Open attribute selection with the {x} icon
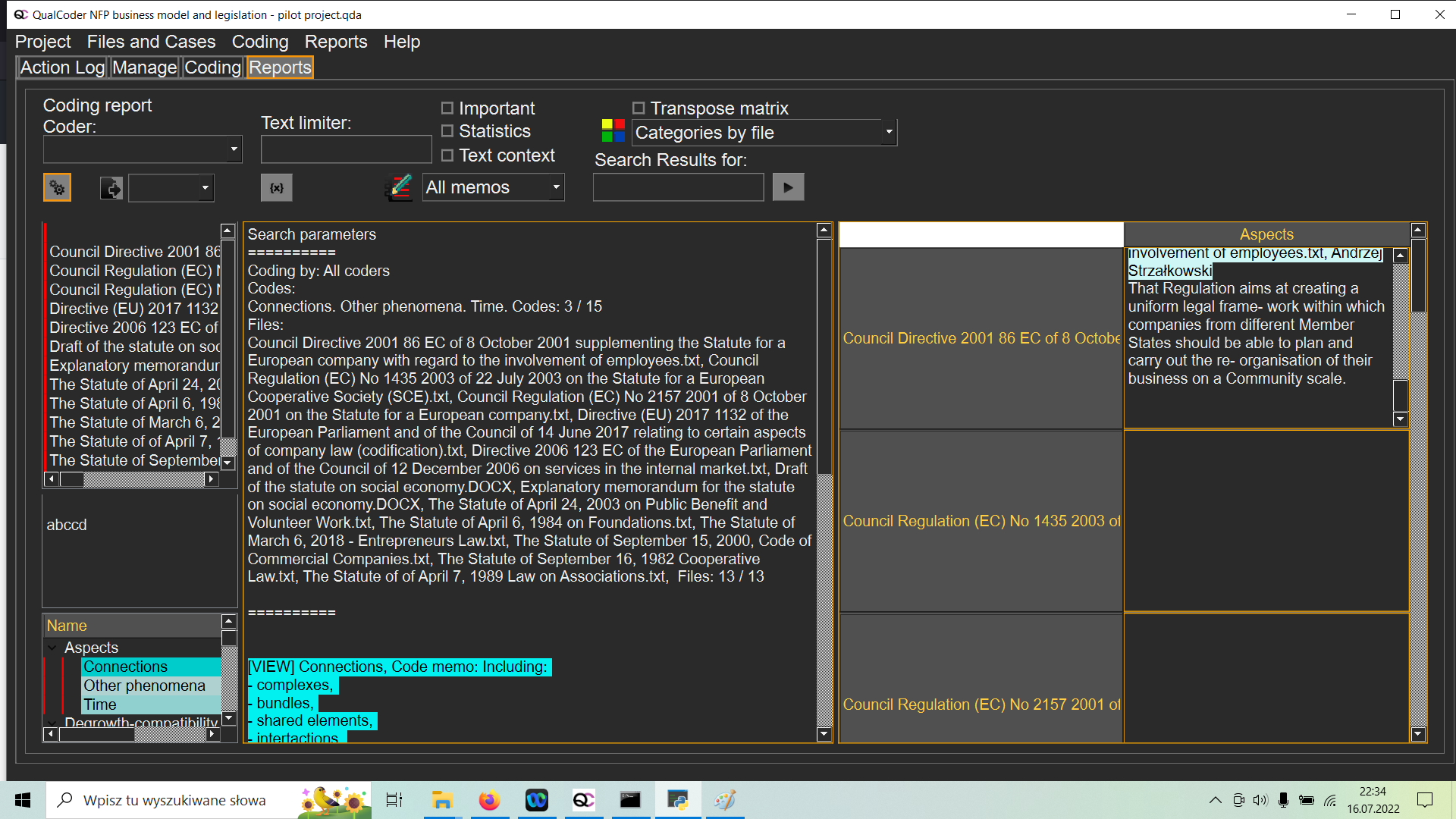Viewport: 1456px width, 819px height. (x=276, y=187)
